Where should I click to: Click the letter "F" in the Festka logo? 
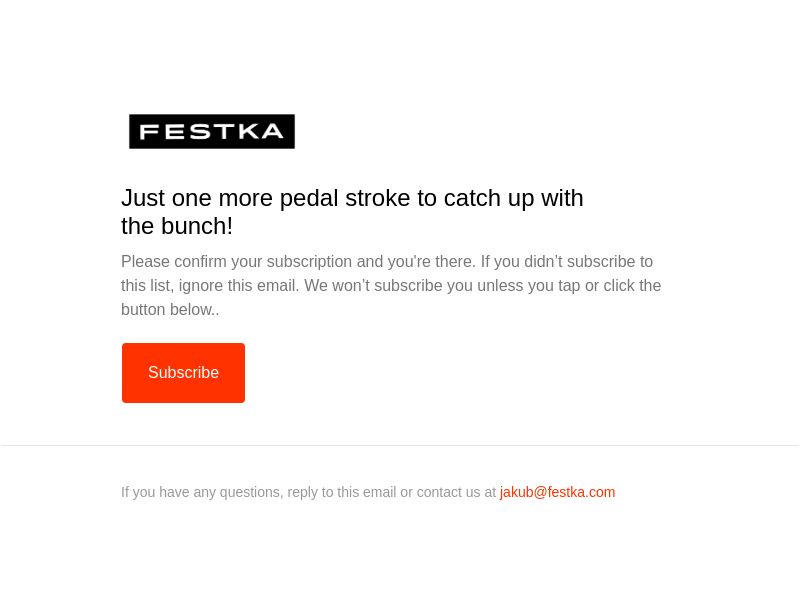(148, 131)
